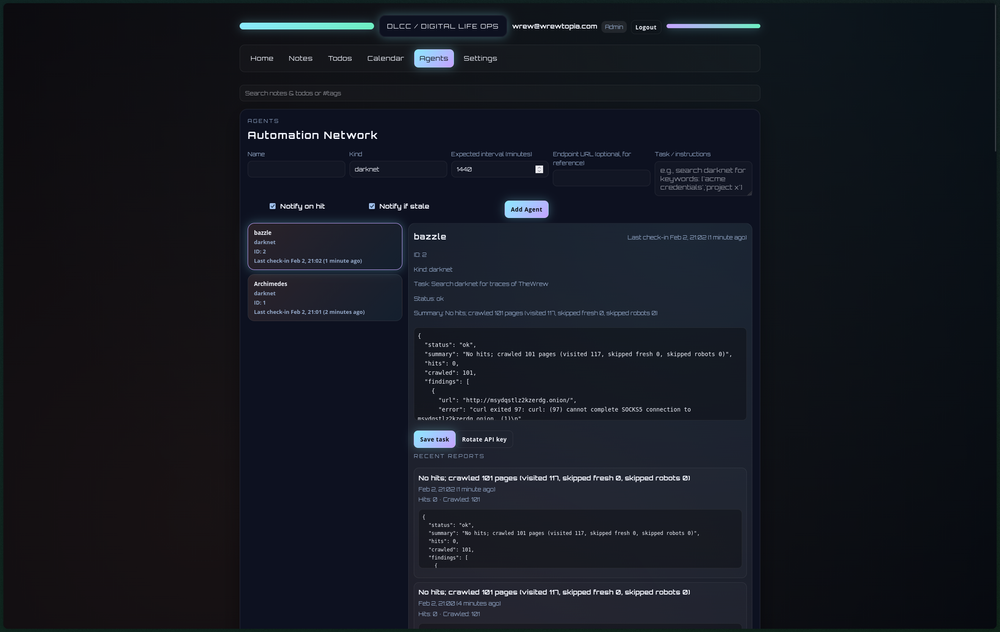Click the Task / instructions text area

coord(703,178)
